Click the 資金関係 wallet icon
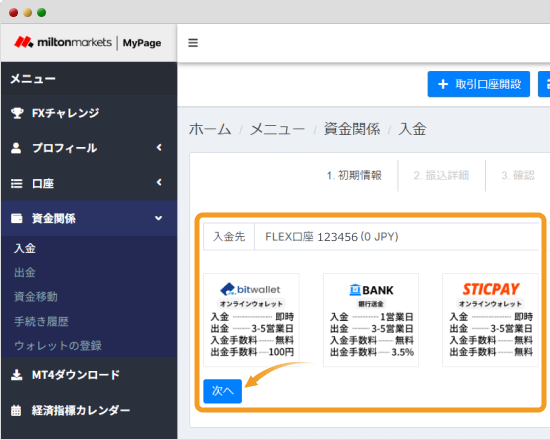The image size is (550, 440). 16,218
